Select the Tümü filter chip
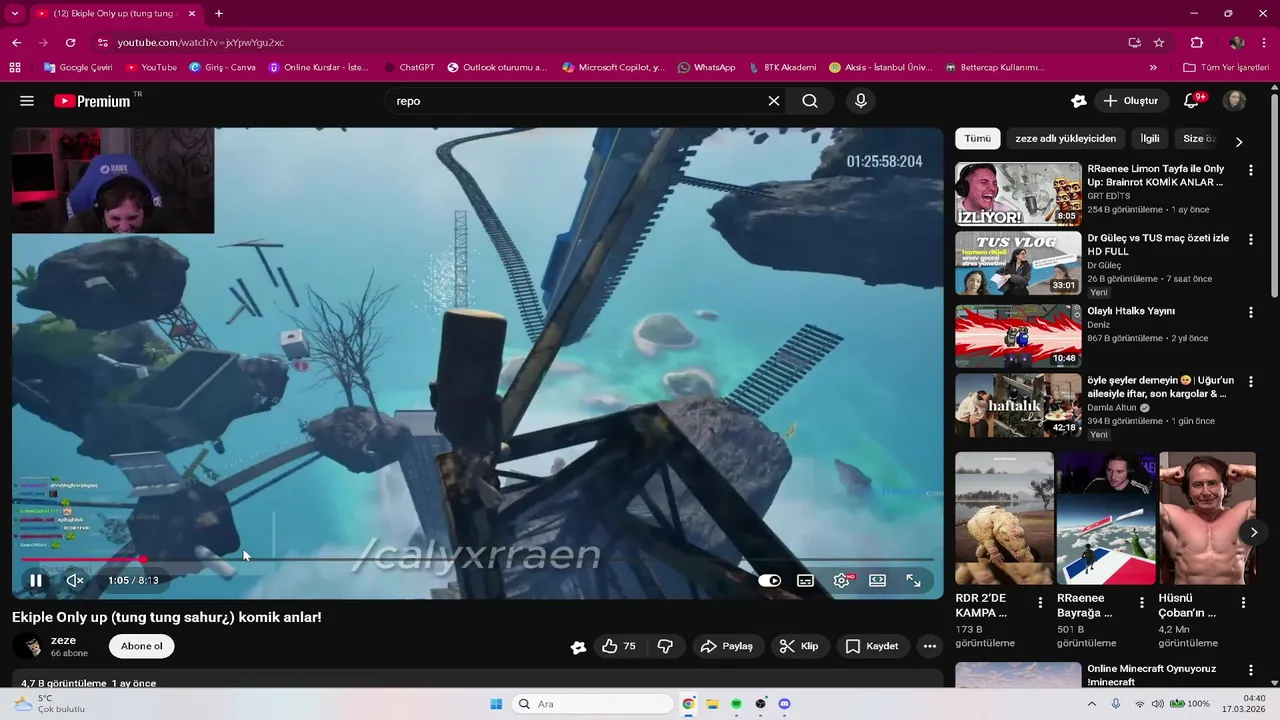Viewport: 1280px width, 720px height. click(x=977, y=139)
